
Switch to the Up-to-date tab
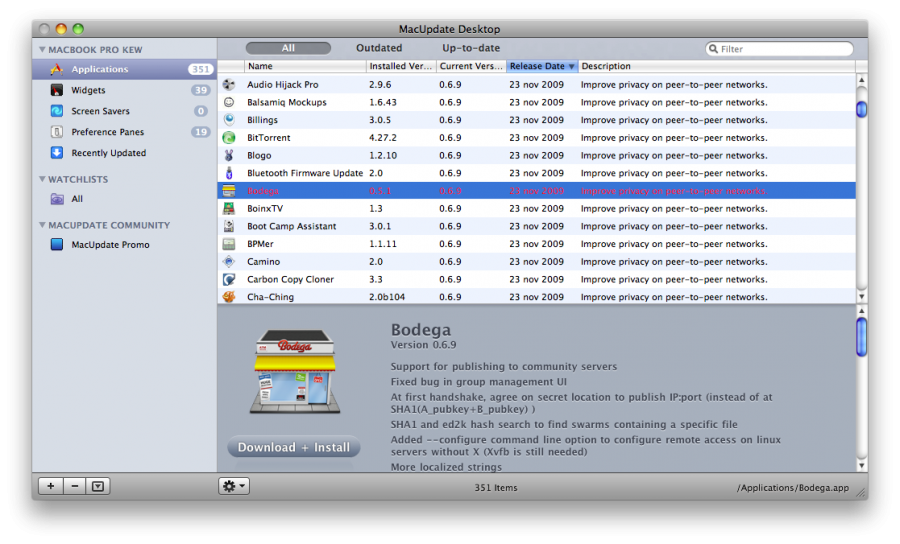(471, 48)
